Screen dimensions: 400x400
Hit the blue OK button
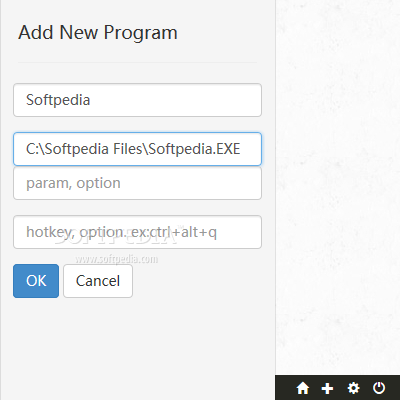tap(36, 281)
